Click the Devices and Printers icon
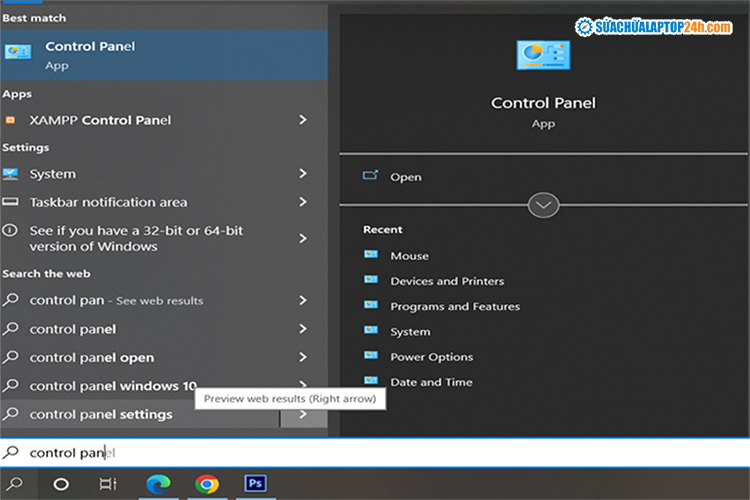Viewport: 750px width, 500px height. point(371,280)
